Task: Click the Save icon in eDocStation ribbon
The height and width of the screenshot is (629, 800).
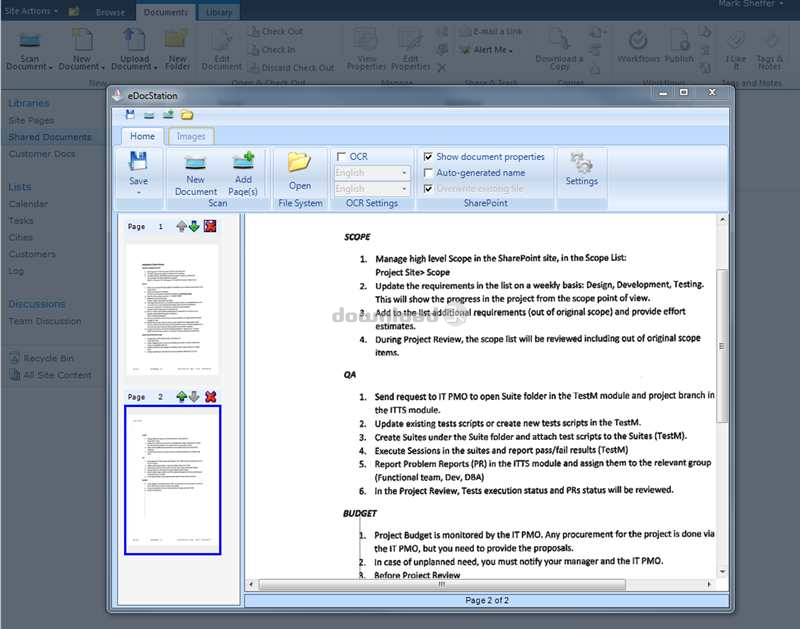Action: pos(138,161)
